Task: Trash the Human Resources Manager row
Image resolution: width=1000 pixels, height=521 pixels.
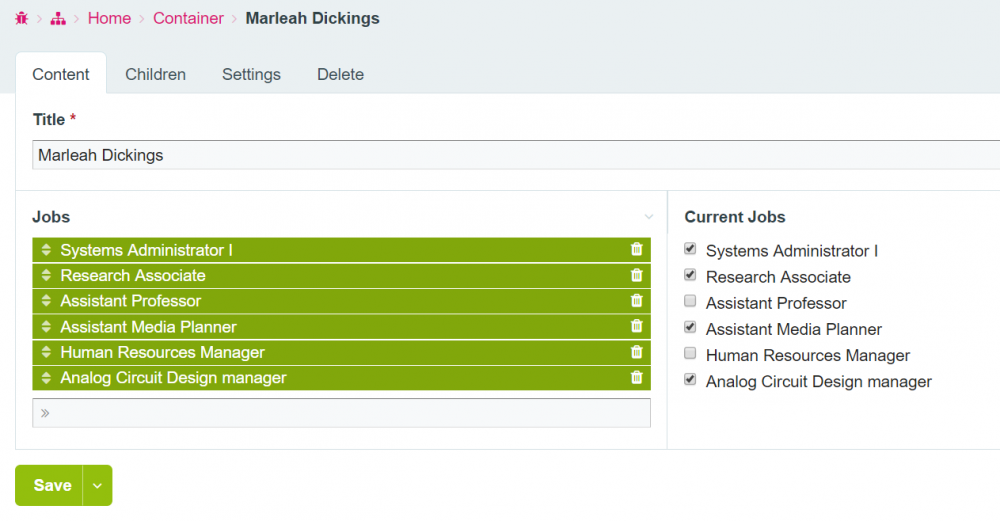Action: click(636, 352)
